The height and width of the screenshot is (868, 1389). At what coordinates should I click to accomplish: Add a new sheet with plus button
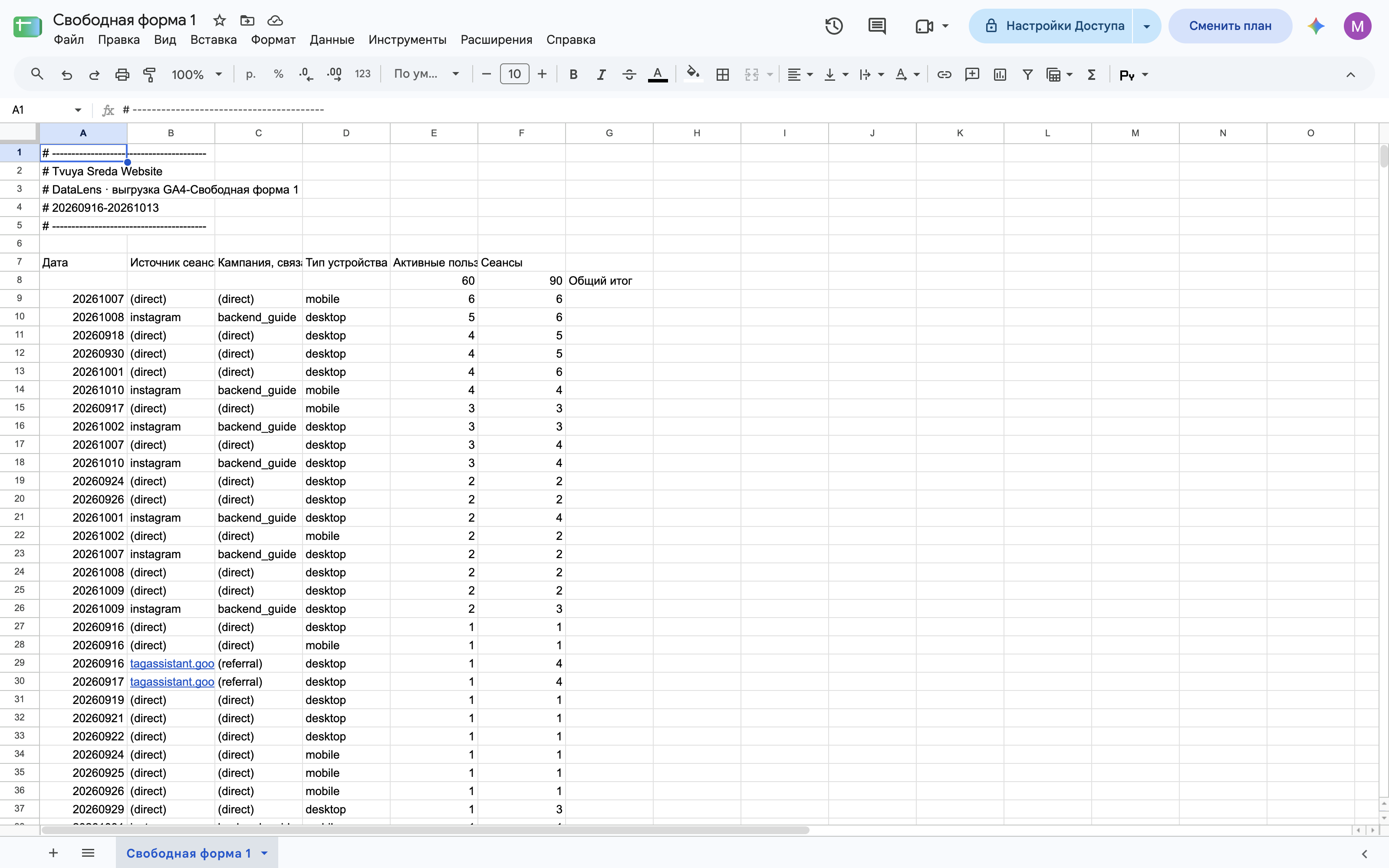pyautogui.click(x=53, y=853)
